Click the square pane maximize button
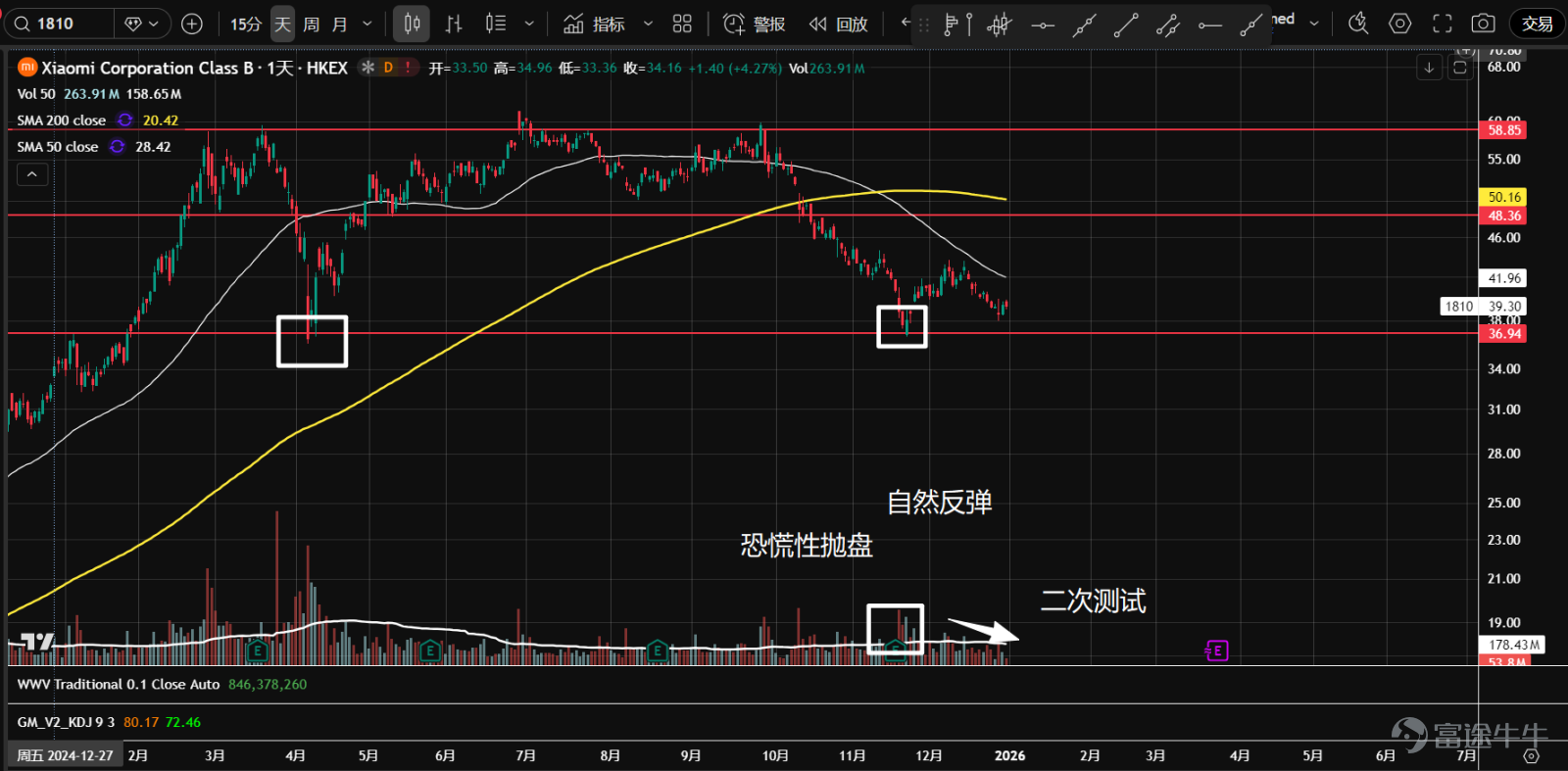This screenshot has width=1568, height=771. pyautogui.click(x=1460, y=68)
